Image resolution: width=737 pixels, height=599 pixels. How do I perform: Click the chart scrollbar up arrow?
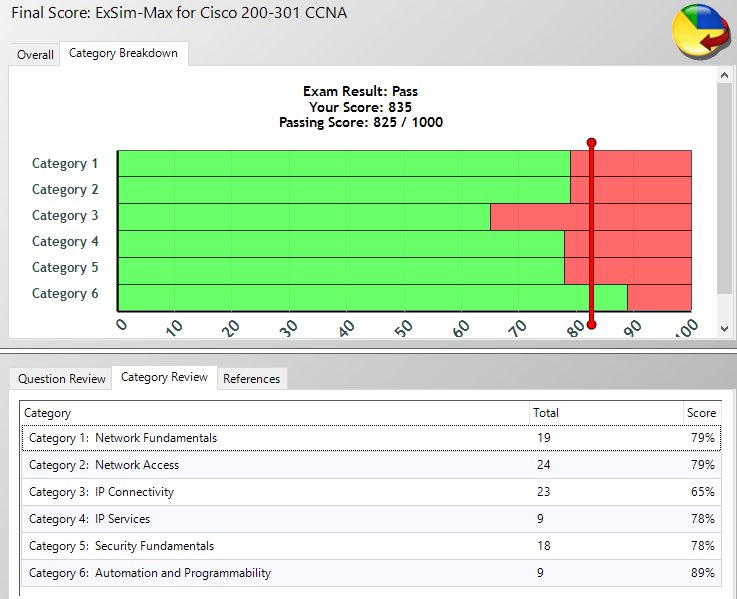(724, 76)
